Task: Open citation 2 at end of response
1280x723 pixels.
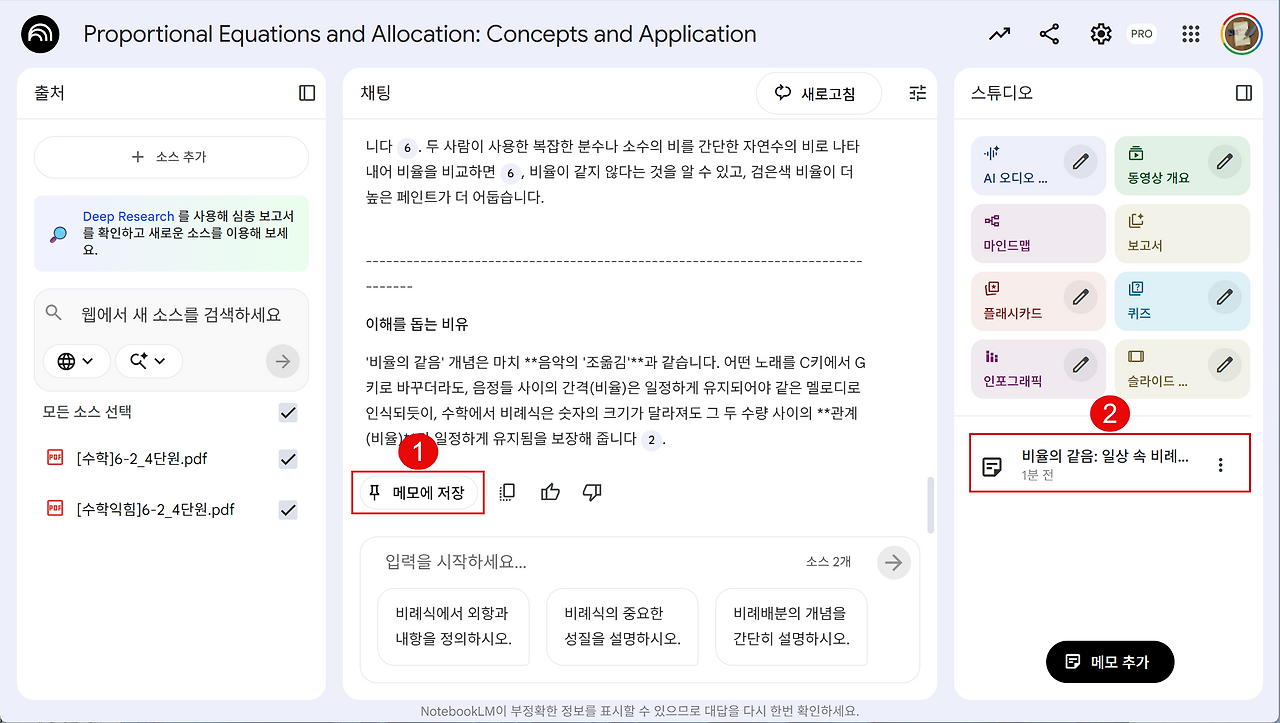Action: coord(651,440)
